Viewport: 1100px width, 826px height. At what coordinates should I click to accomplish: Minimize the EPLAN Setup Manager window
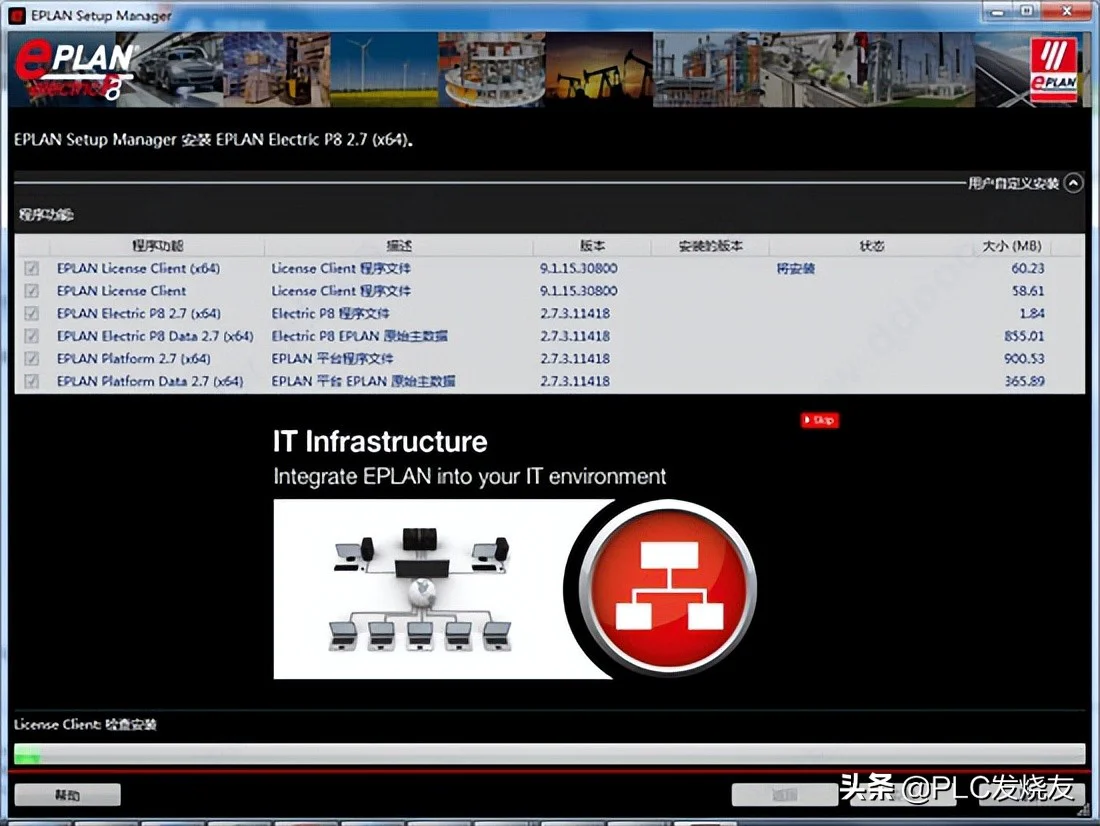click(998, 11)
